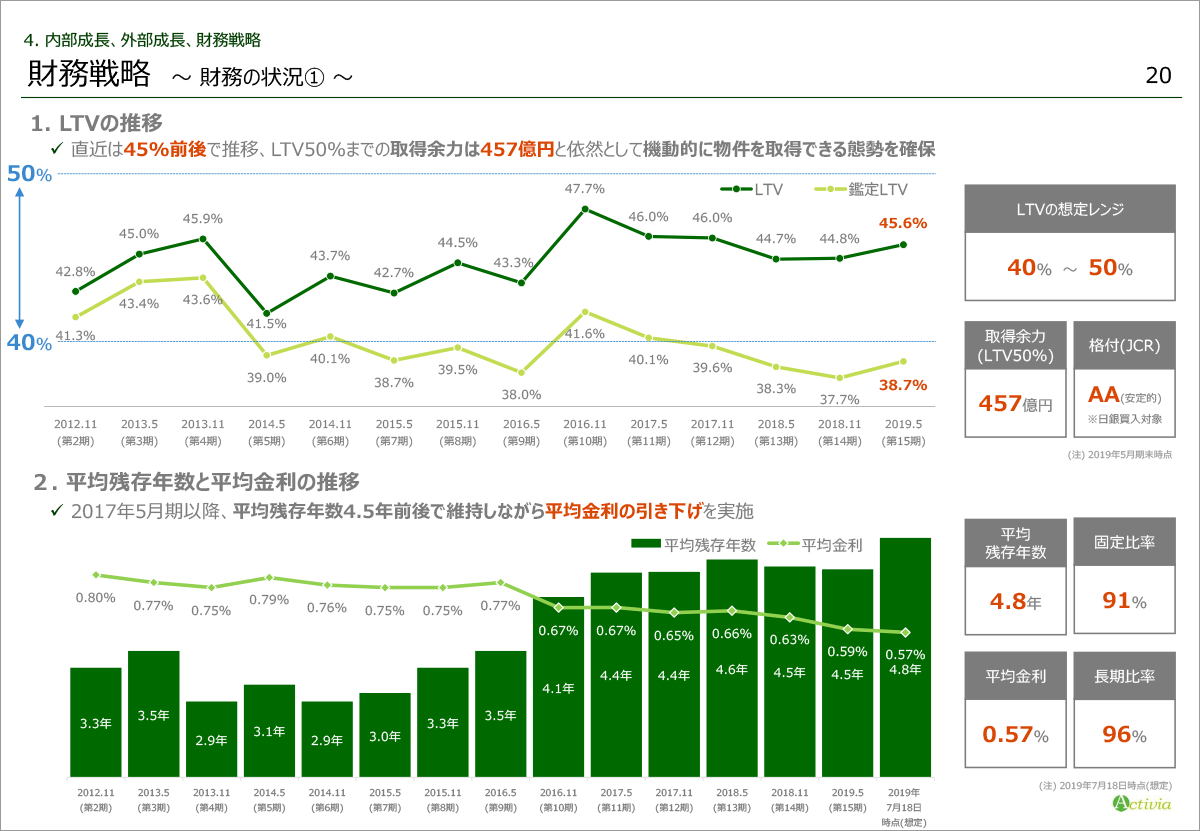Click the 財務戦略 slide title

pyautogui.click(x=90, y=74)
